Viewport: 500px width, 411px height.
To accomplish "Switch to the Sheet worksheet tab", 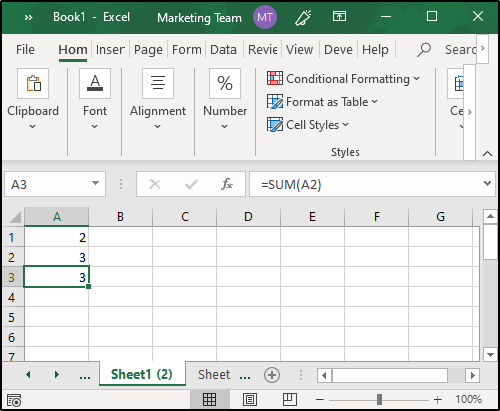I will pos(214,375).
